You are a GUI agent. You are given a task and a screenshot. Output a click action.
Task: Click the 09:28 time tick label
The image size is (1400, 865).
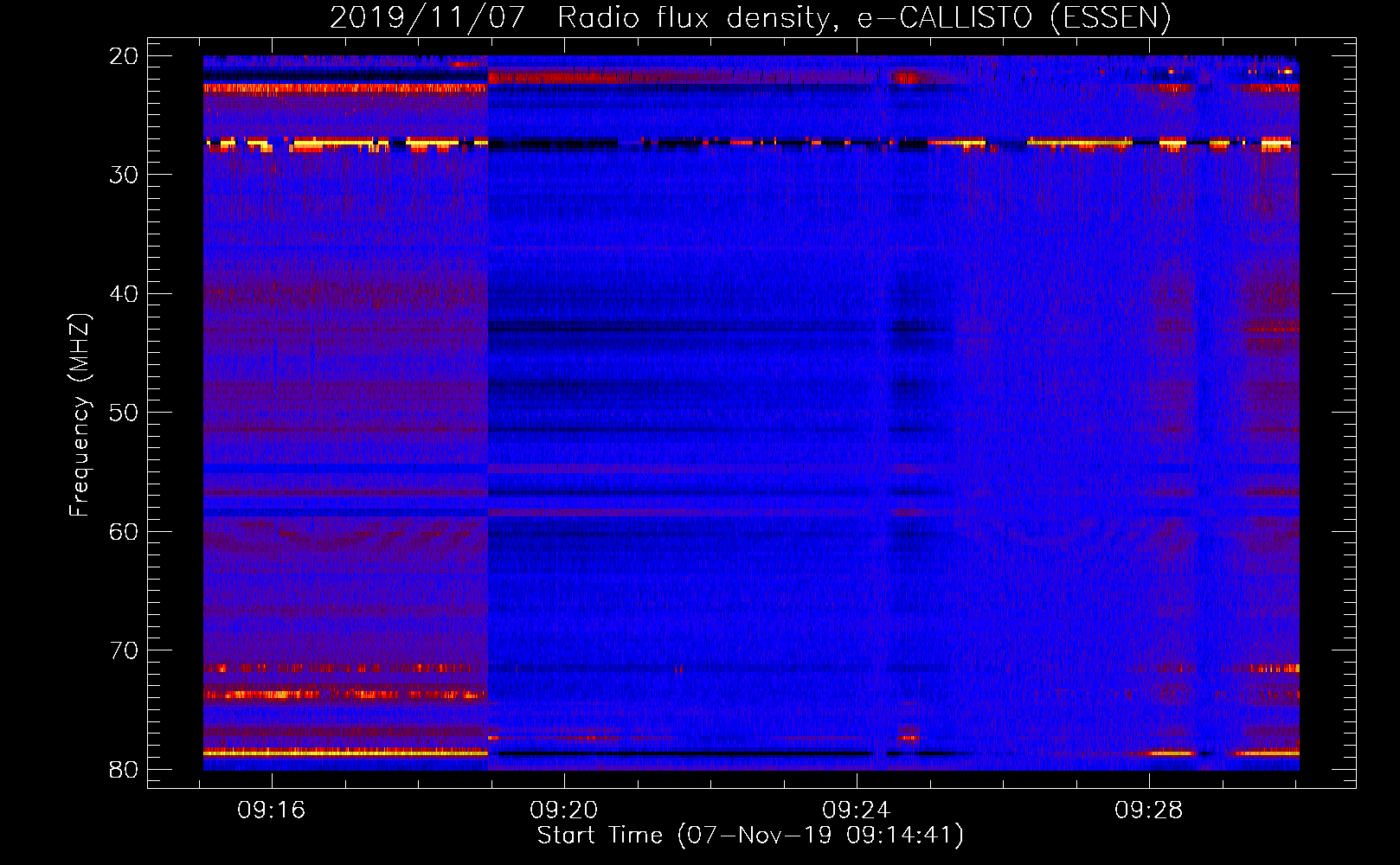1149,811
